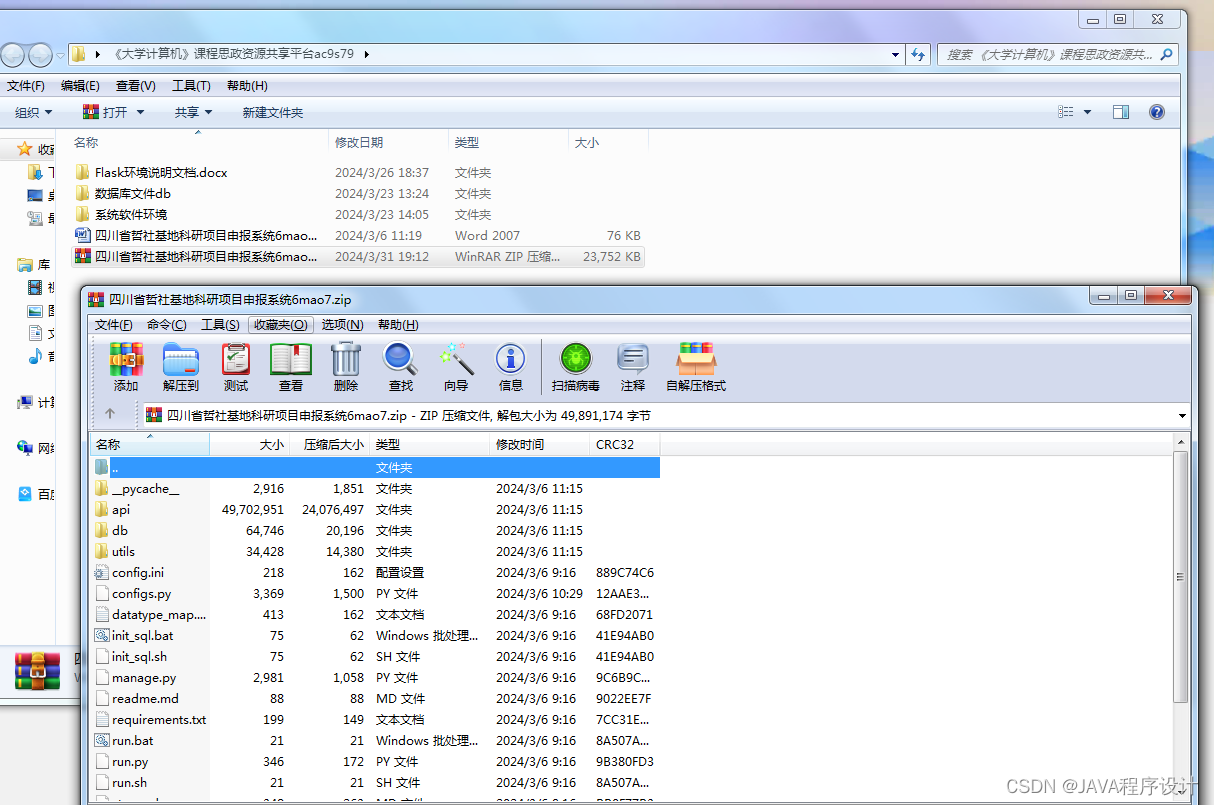Click breadcrumb arrow after folder name

pos(366,54)
